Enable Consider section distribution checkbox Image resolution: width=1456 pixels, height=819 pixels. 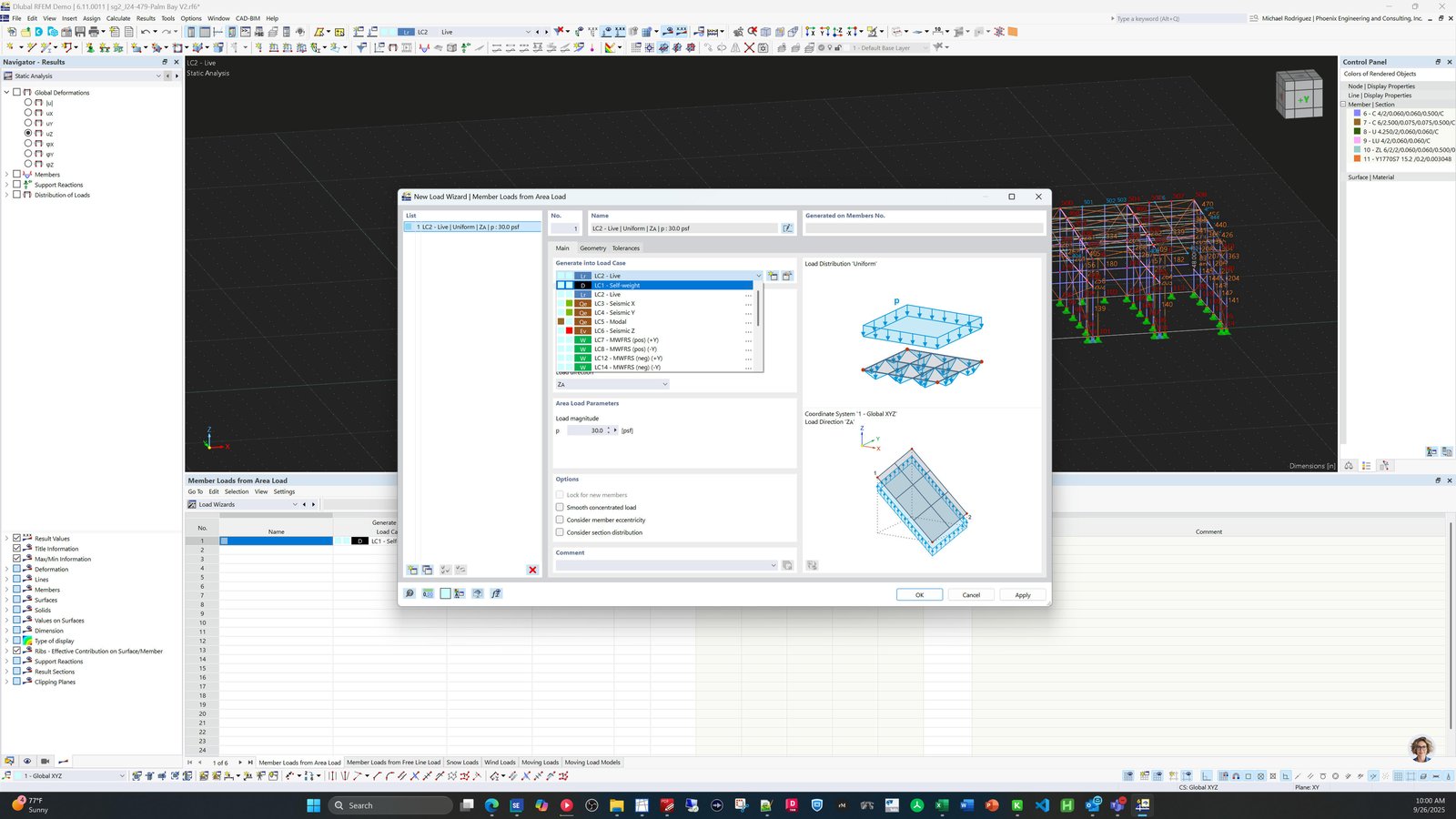tap(560, 532)
